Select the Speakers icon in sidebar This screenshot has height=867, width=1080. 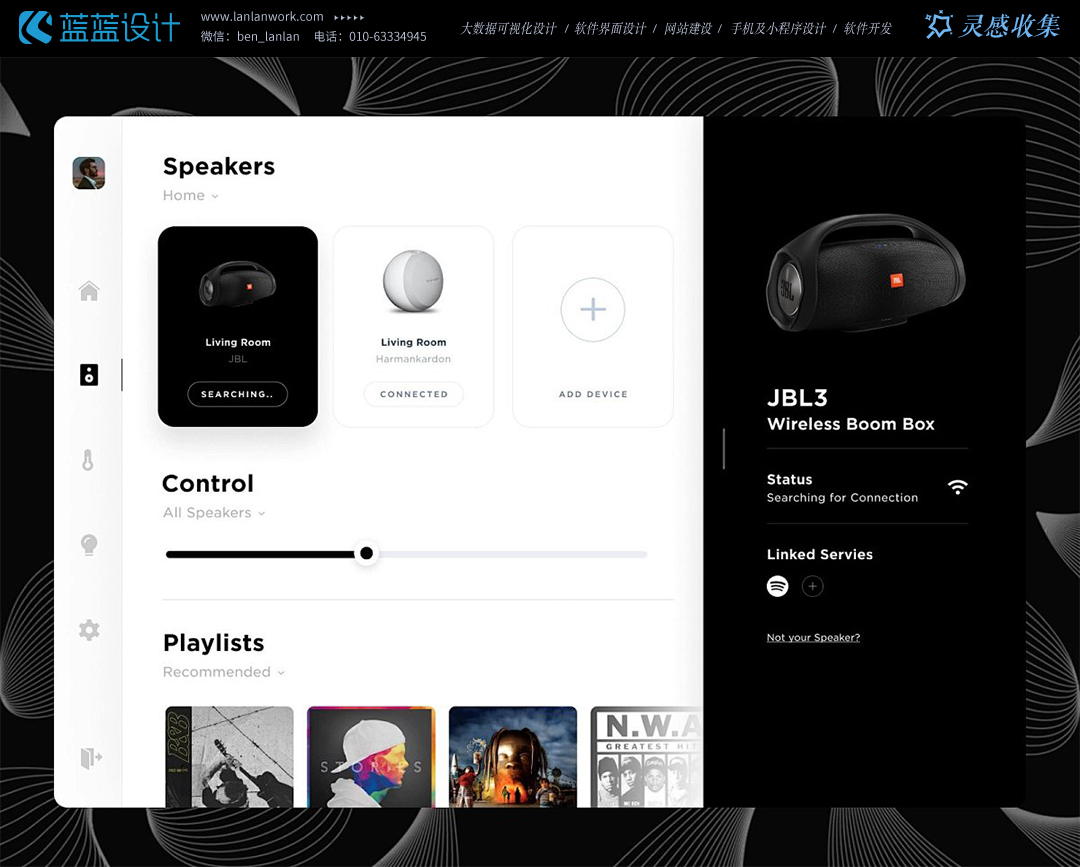[x=89, y=375]
